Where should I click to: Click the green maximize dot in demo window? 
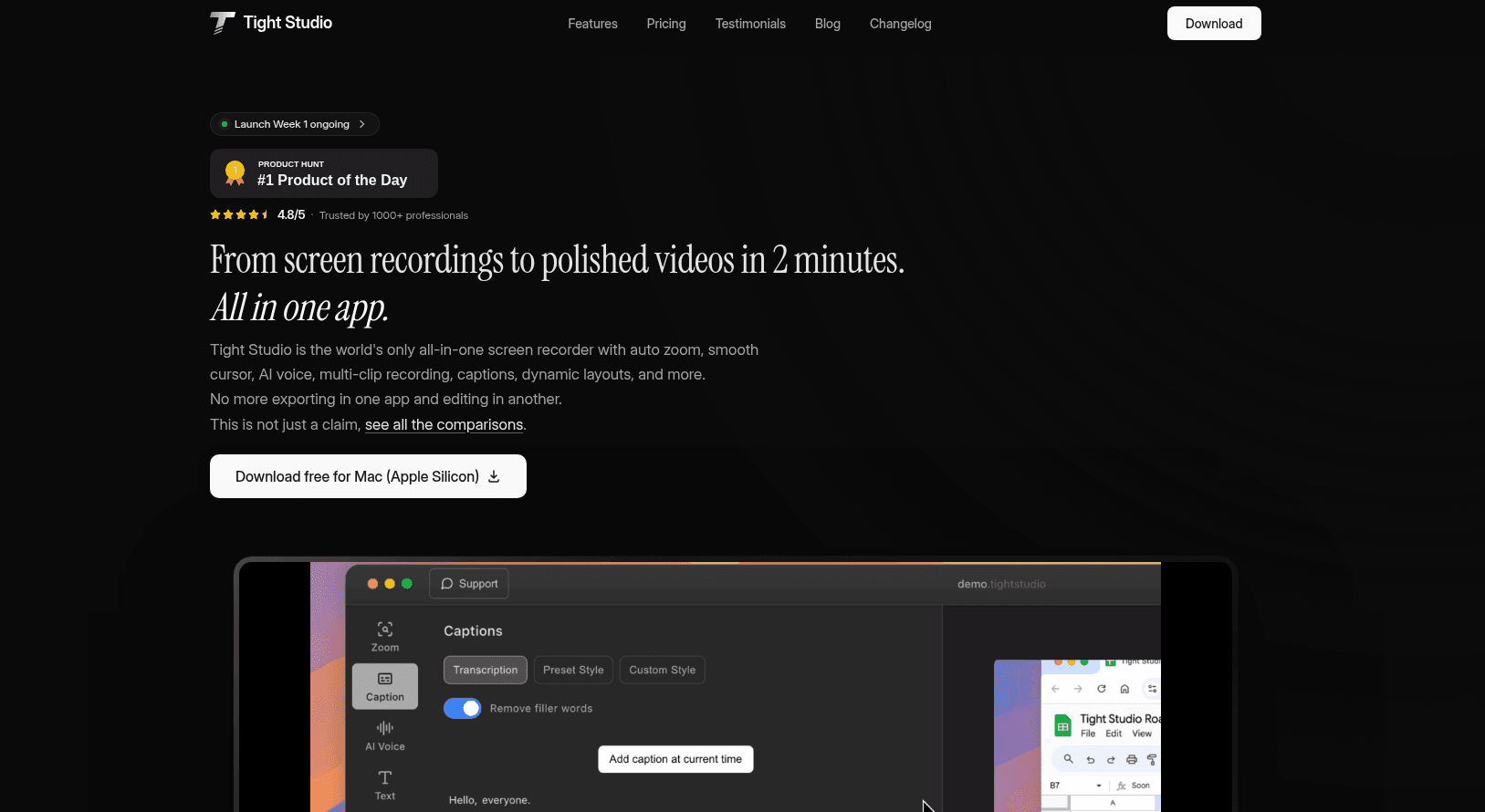pyautogui.click(x=407, y=584)
